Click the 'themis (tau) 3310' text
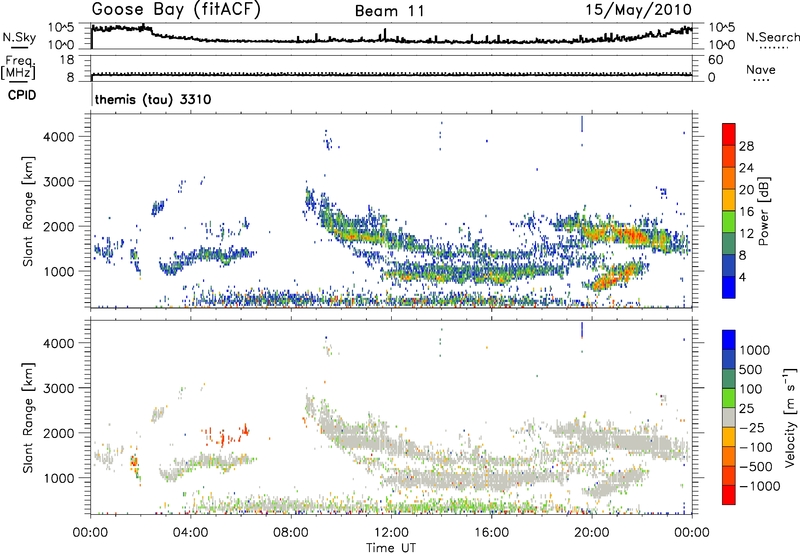Image resolution: width=800 pixels, height=554 pixels. 153,99
